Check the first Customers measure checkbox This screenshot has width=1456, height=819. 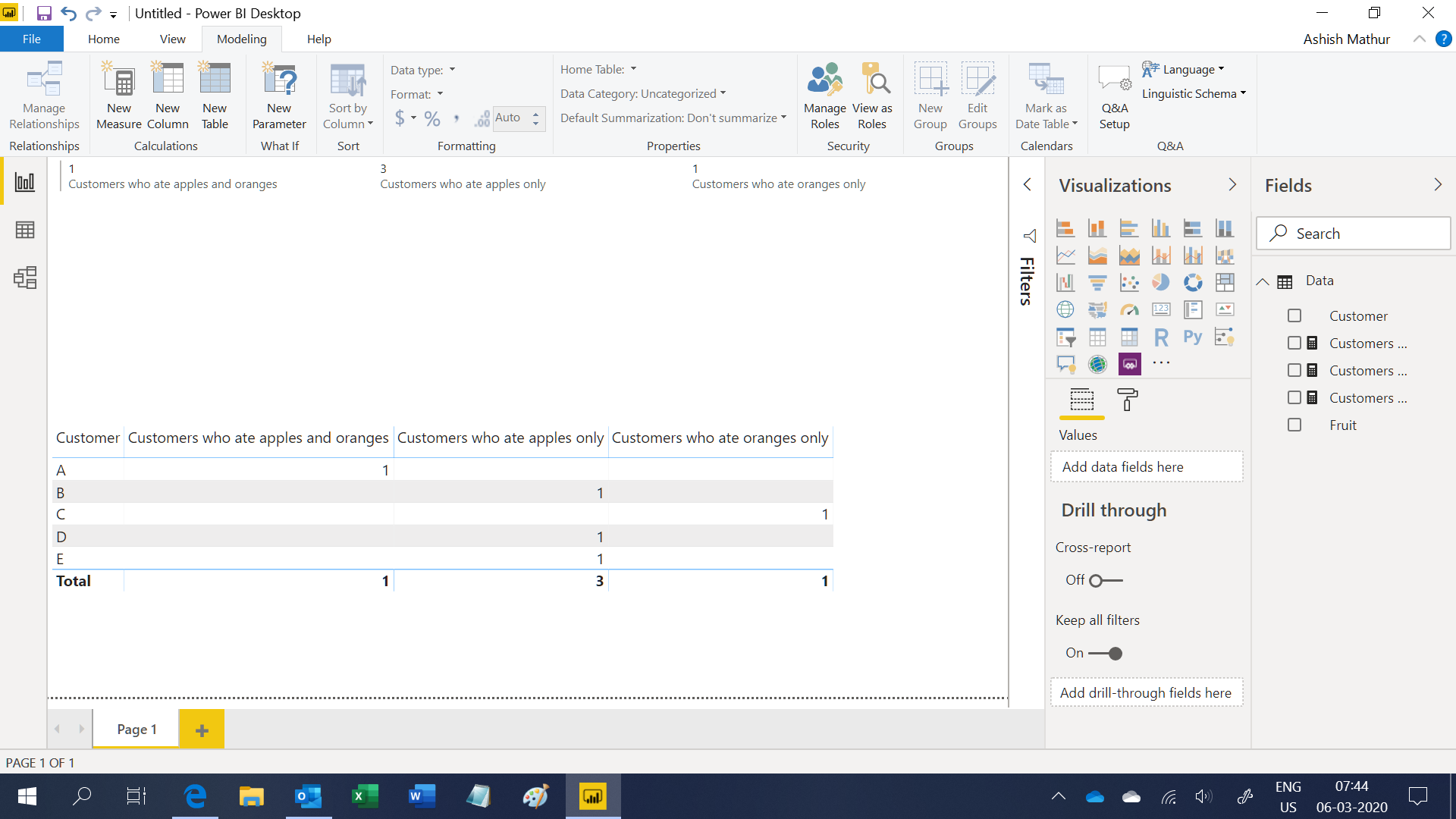[x=1294, y=344]
